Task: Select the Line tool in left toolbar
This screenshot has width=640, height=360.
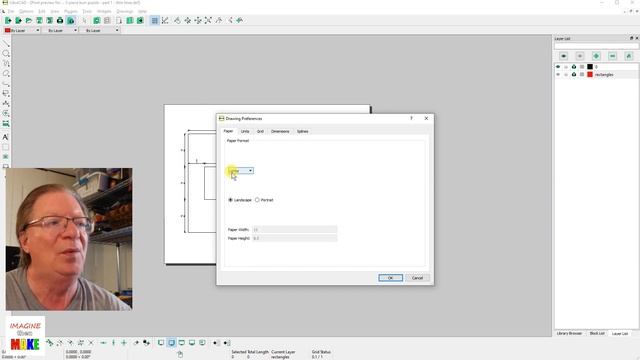Action: [6, 44]
